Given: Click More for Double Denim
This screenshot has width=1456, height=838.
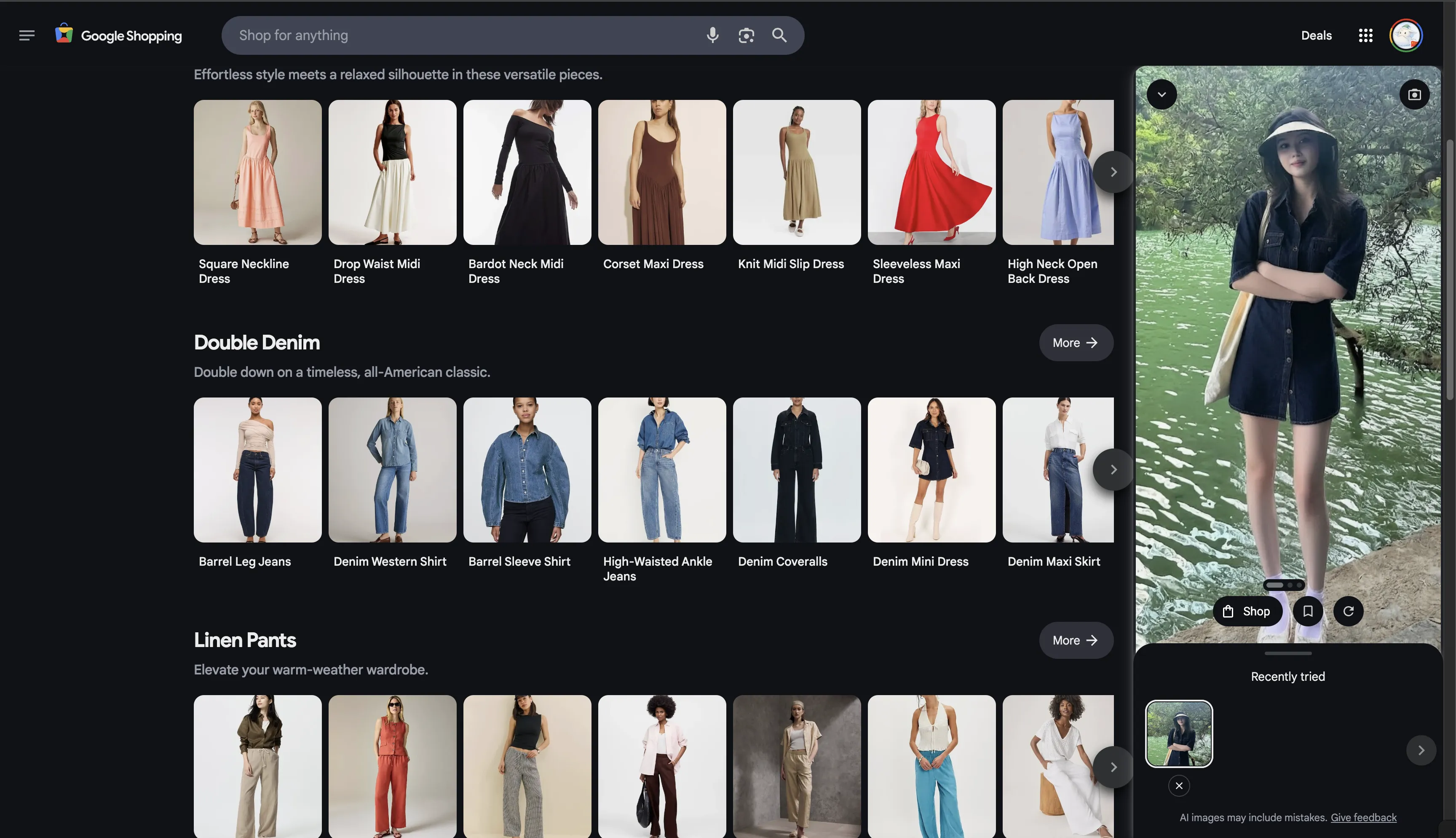Looking at the screenshot, I should click(x=1076, y=343).
